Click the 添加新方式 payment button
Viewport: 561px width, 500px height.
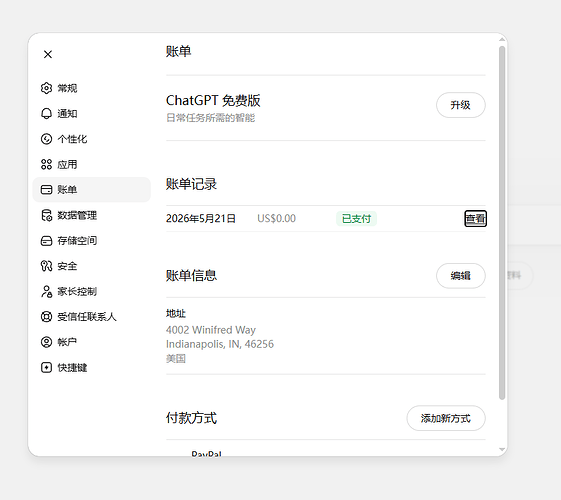(x=446, y=418)
